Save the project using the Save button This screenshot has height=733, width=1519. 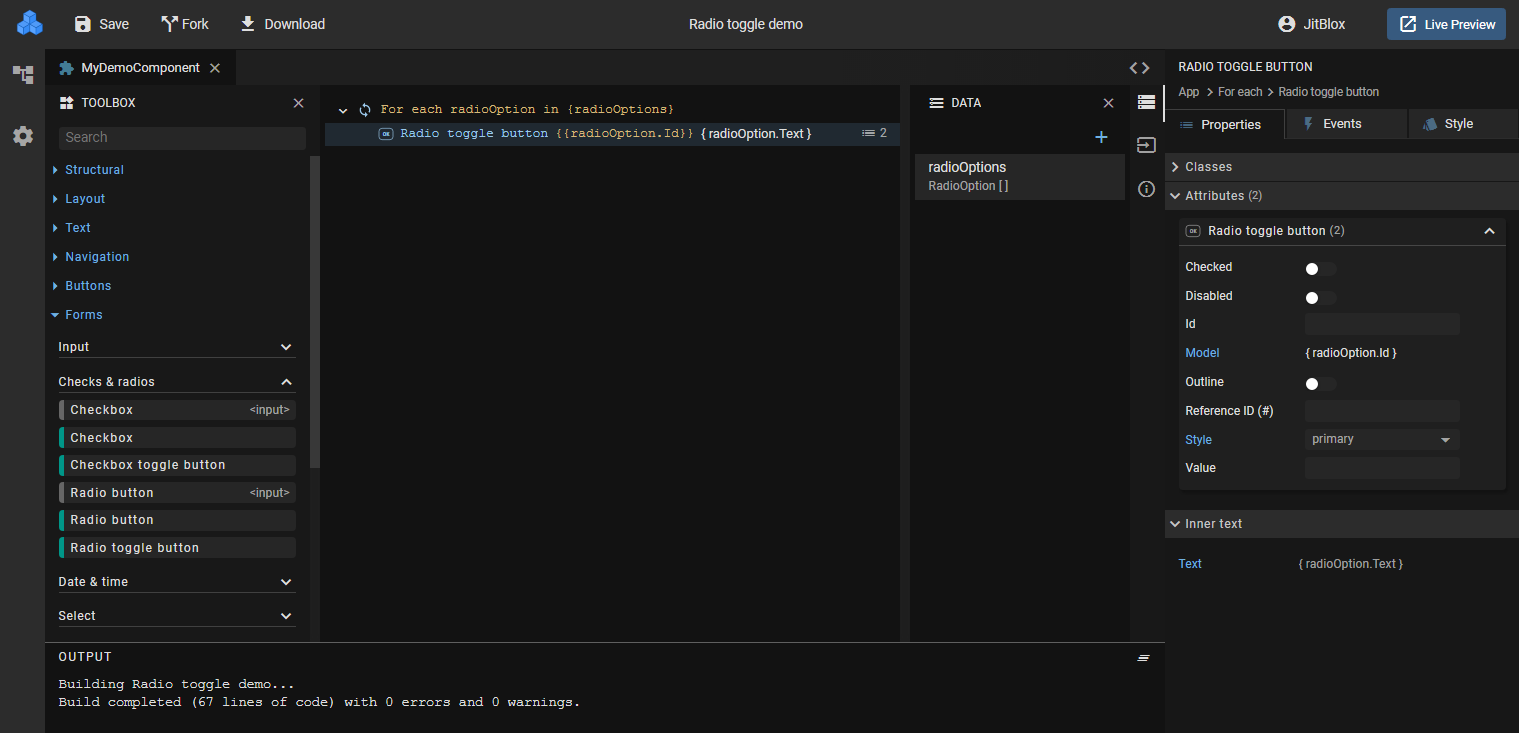click(101, 24)
